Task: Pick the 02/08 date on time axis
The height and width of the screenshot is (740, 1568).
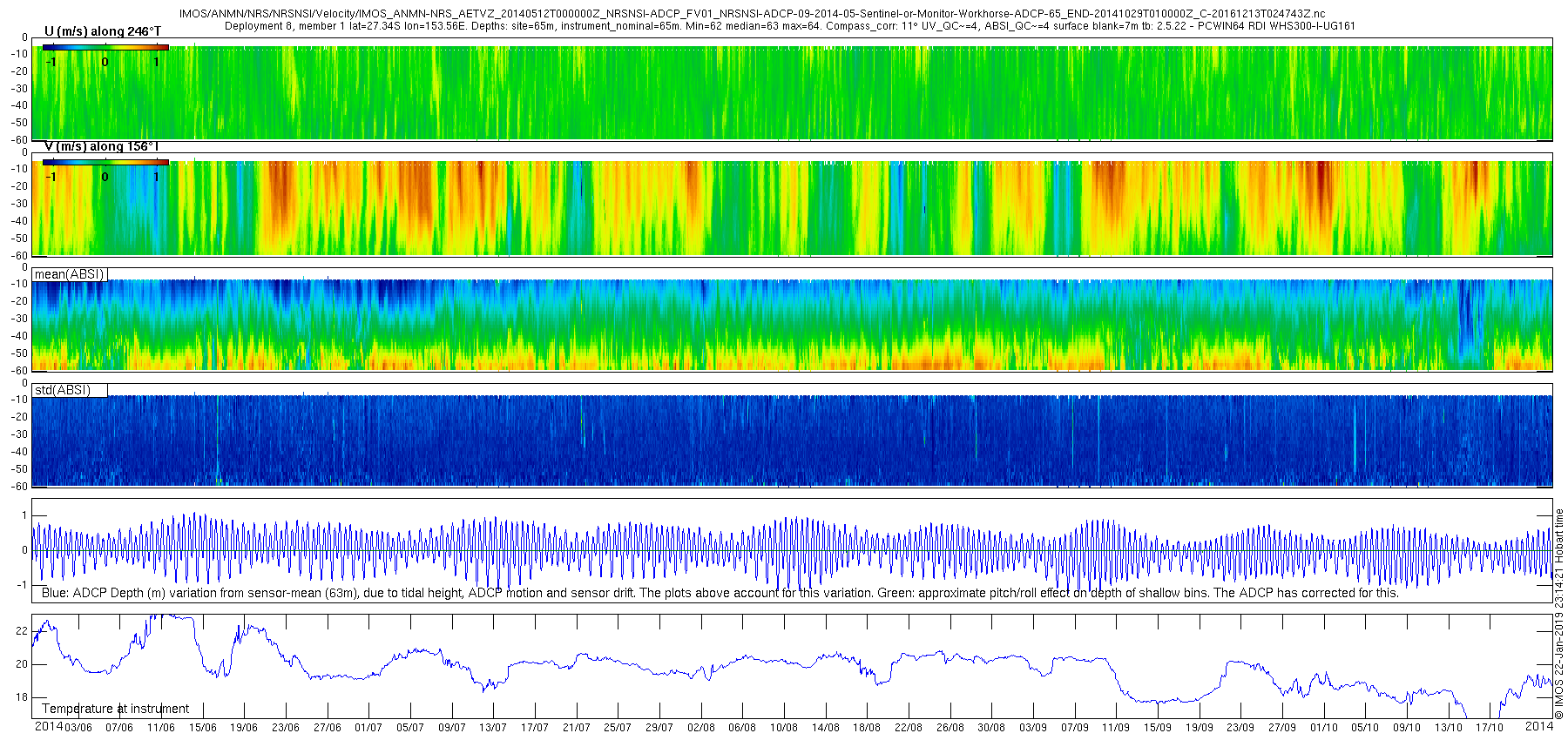Action: [700, 728]
